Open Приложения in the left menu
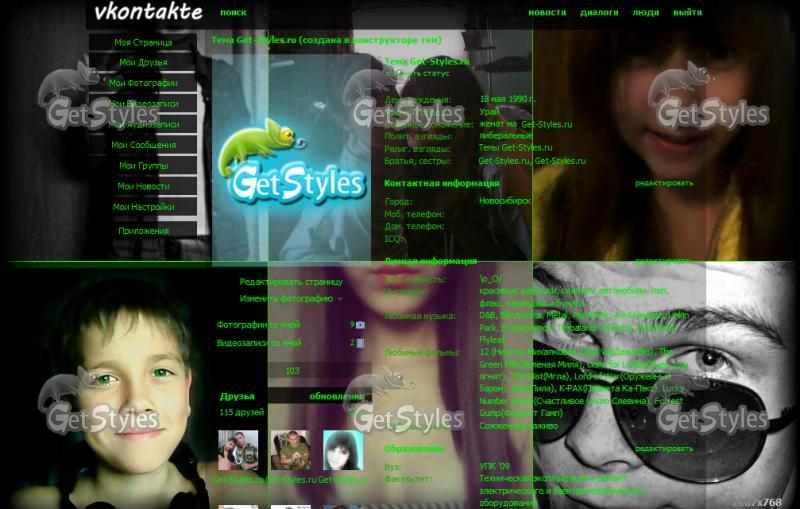Screen dimensions: 800x509 click(143, 230)
